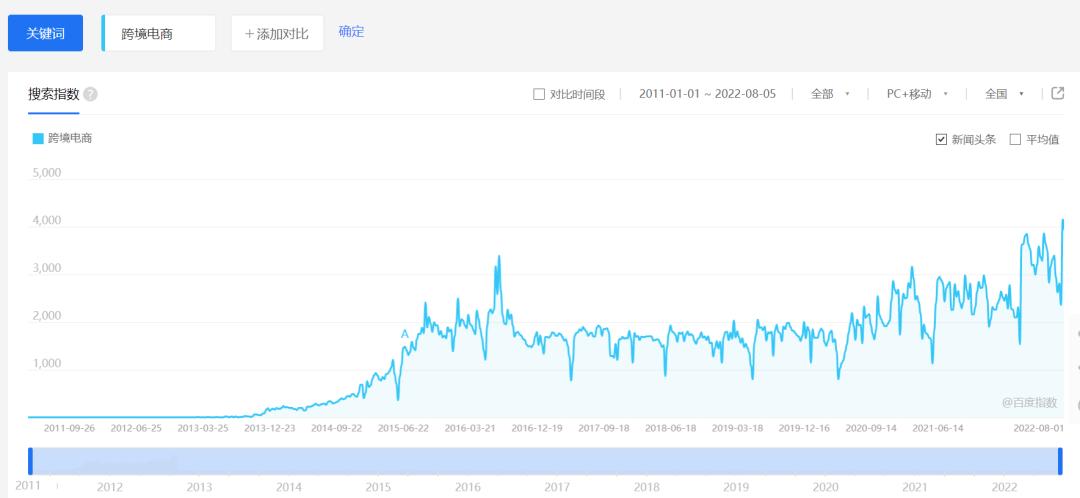Screen dimensions: 1080x498
Task: Click the export/share icon at top right
Action: (1058, 93)
